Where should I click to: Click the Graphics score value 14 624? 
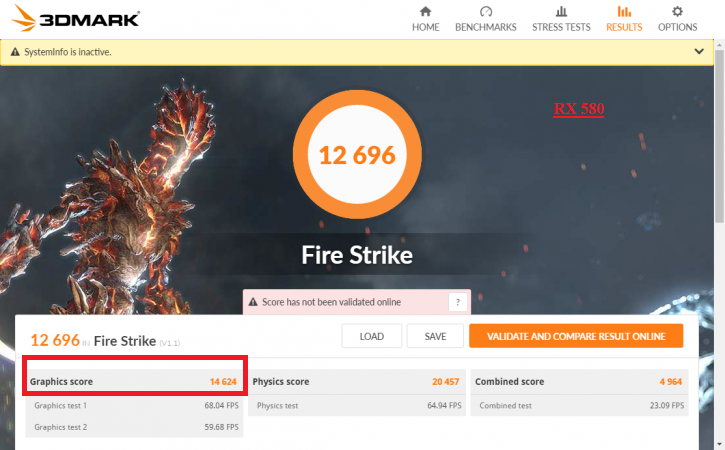click(x=223, y=382)
